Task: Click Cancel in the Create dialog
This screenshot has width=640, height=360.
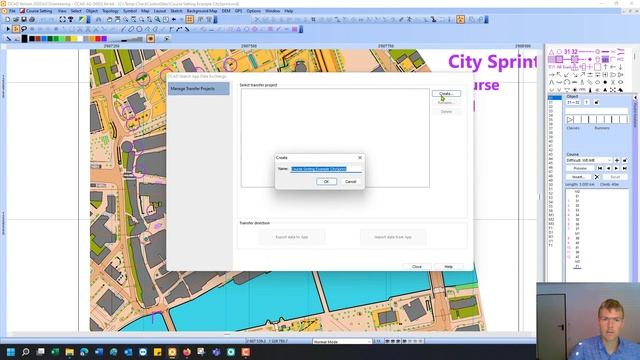Action: [x=350, y=182]
